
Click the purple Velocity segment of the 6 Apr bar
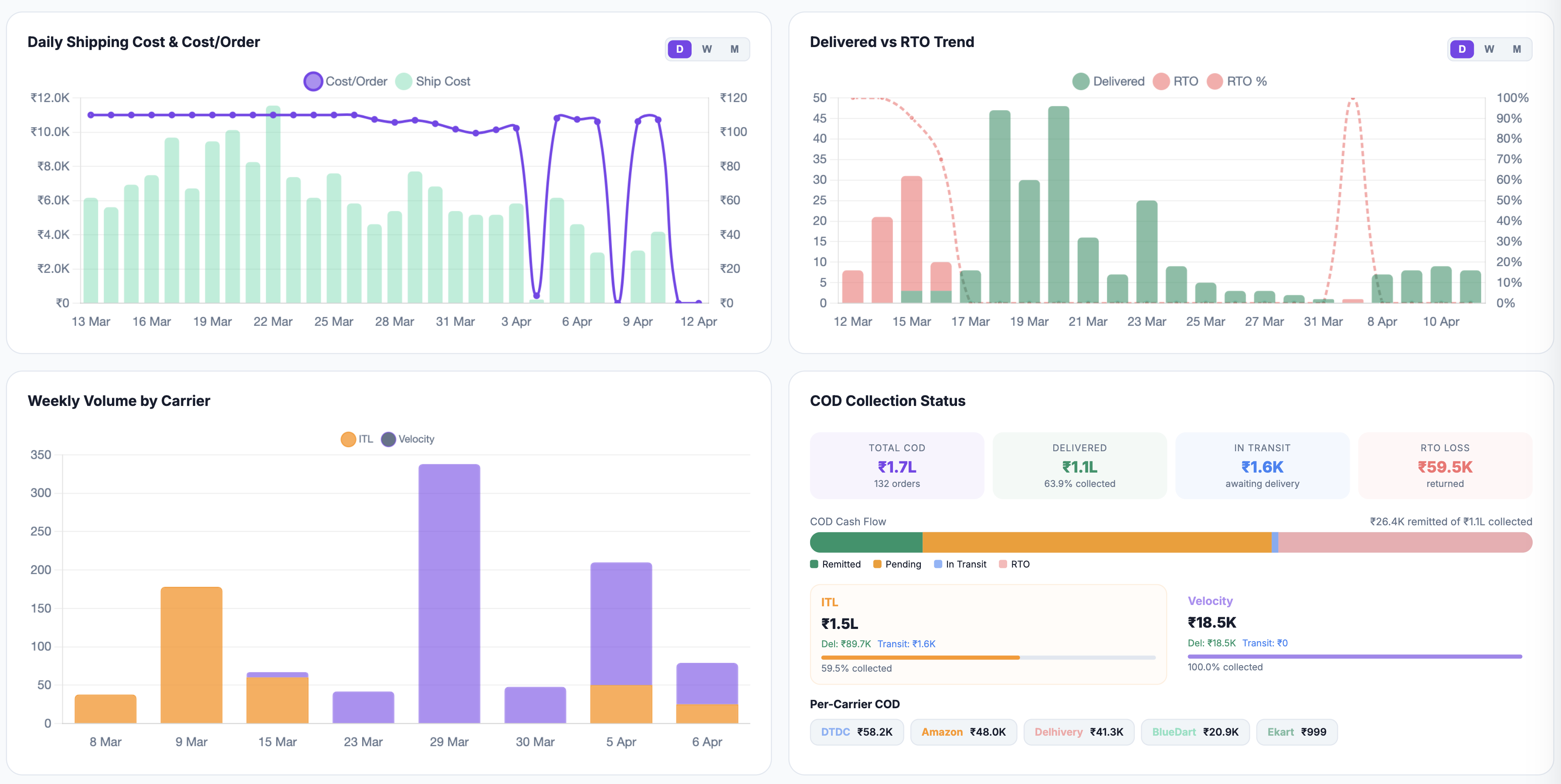click(707, 683)
